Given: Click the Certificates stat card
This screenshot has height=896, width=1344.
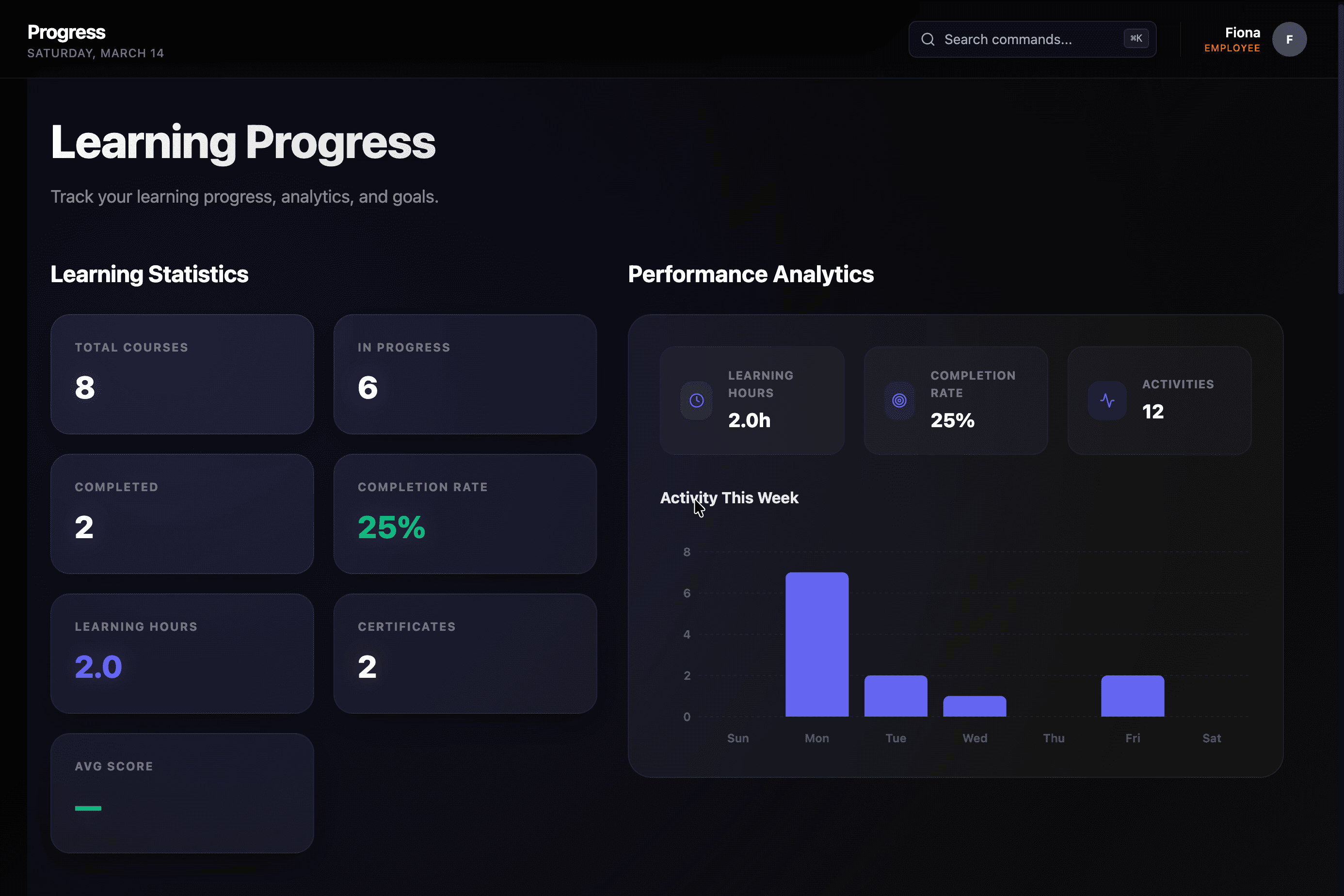Looking at the screenshot, I should [464, 653].
